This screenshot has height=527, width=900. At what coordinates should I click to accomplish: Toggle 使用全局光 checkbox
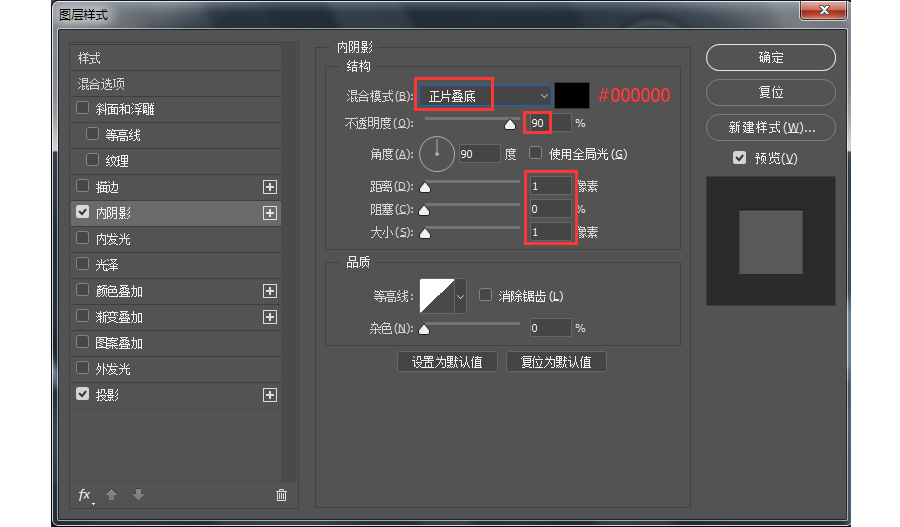[536, 153]
